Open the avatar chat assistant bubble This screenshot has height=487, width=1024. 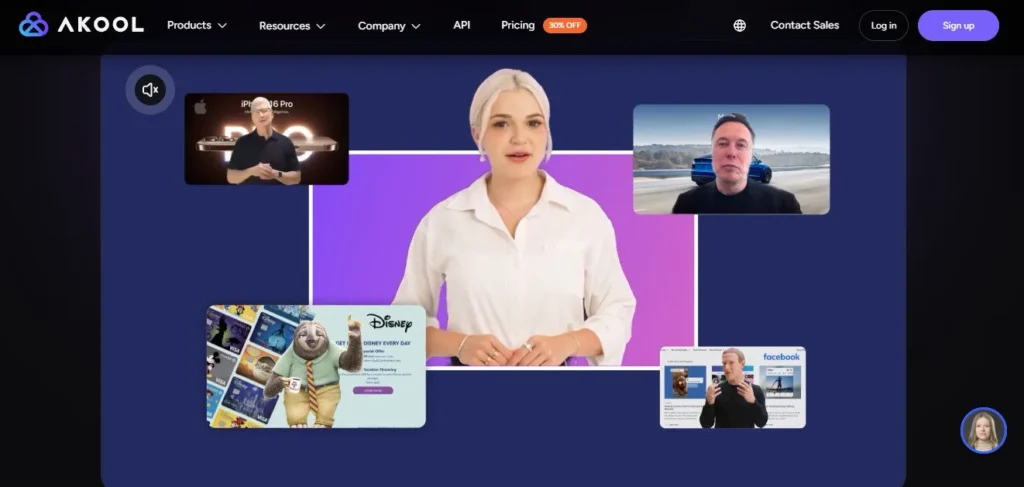pyautogui.click(x=983, y=430)
